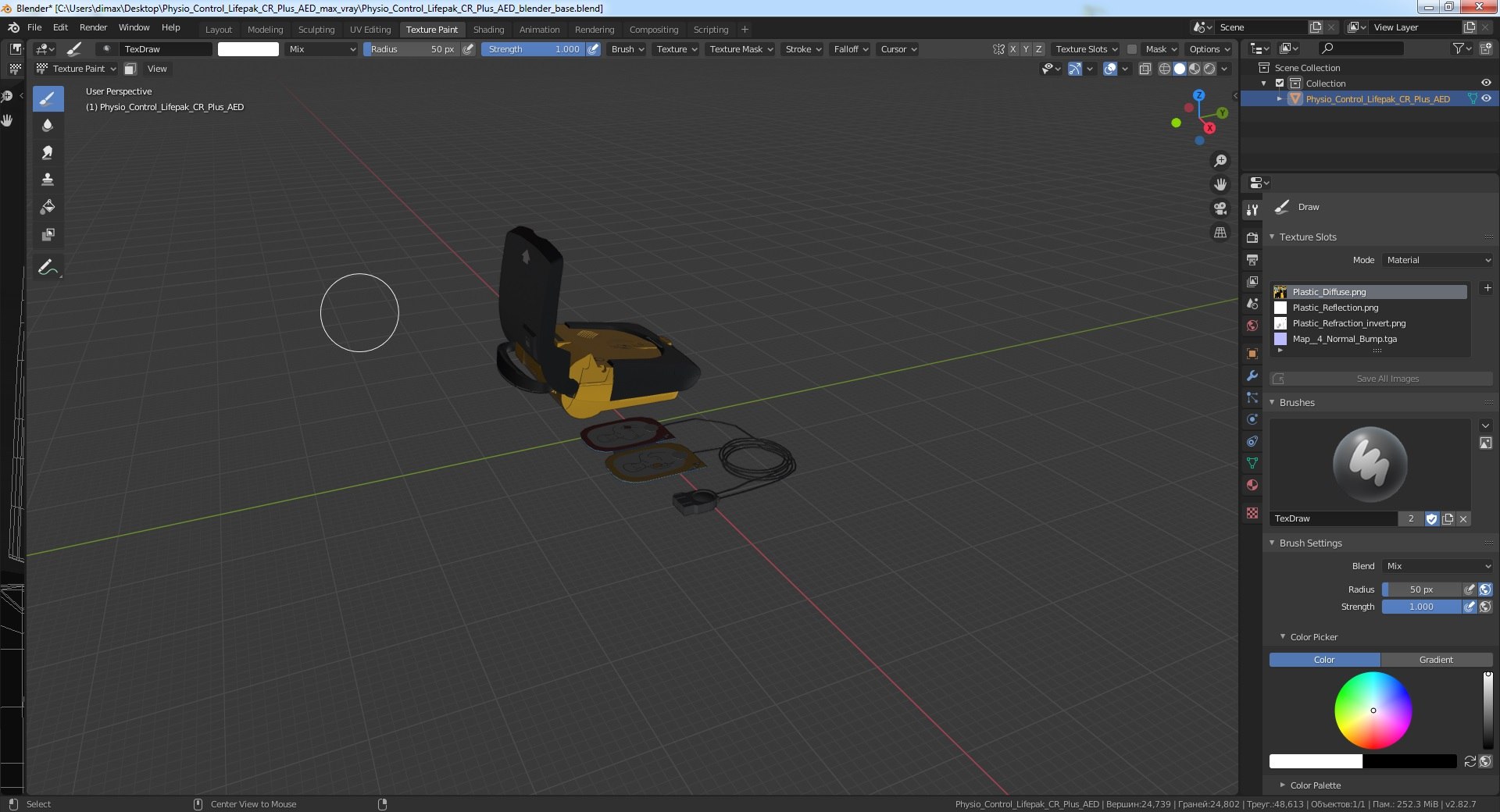
Task: Open the Texture Paint mode dropdown
Action: click(x=77, y=69)
